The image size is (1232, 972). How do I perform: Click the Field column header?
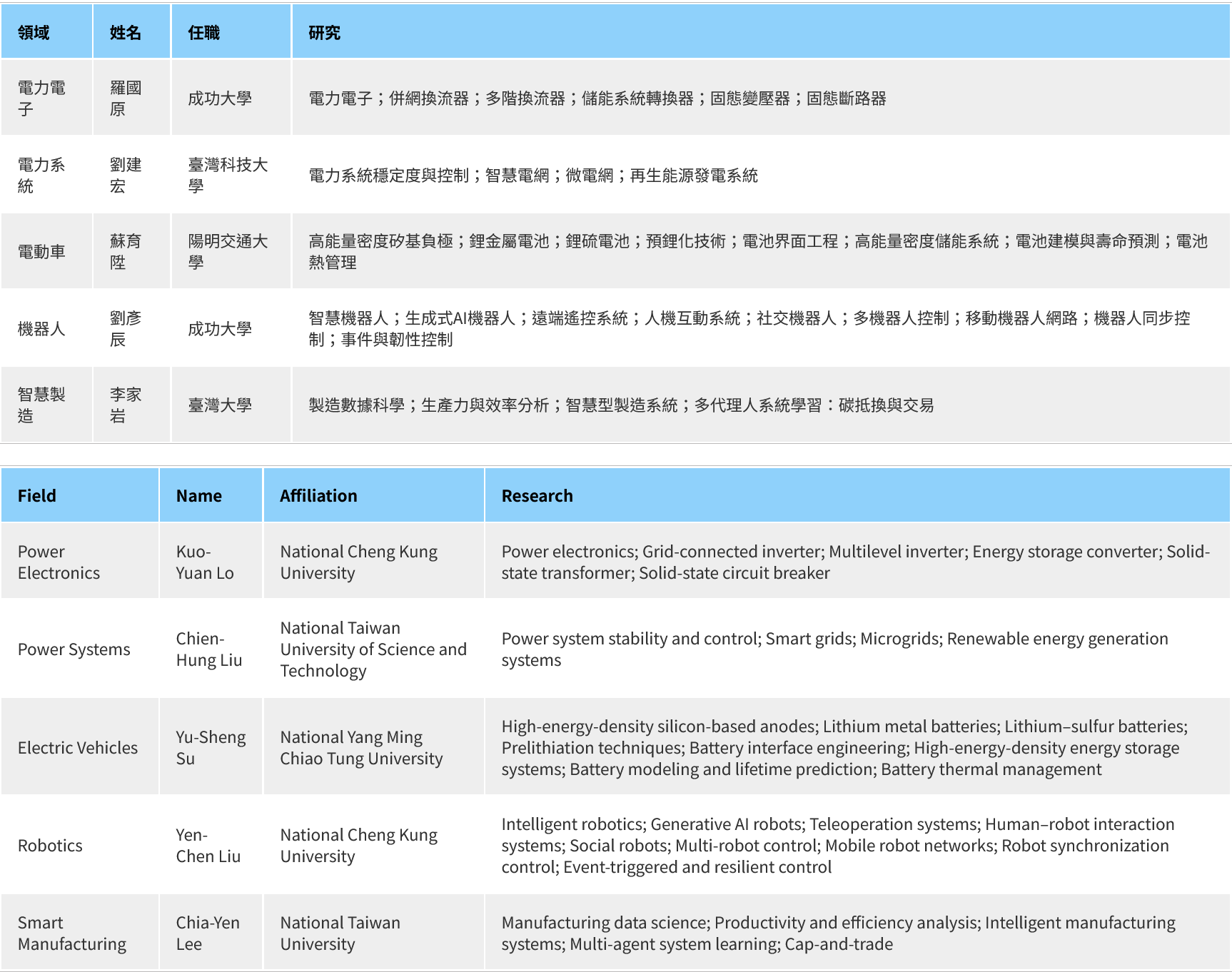(x=37, y=496)
